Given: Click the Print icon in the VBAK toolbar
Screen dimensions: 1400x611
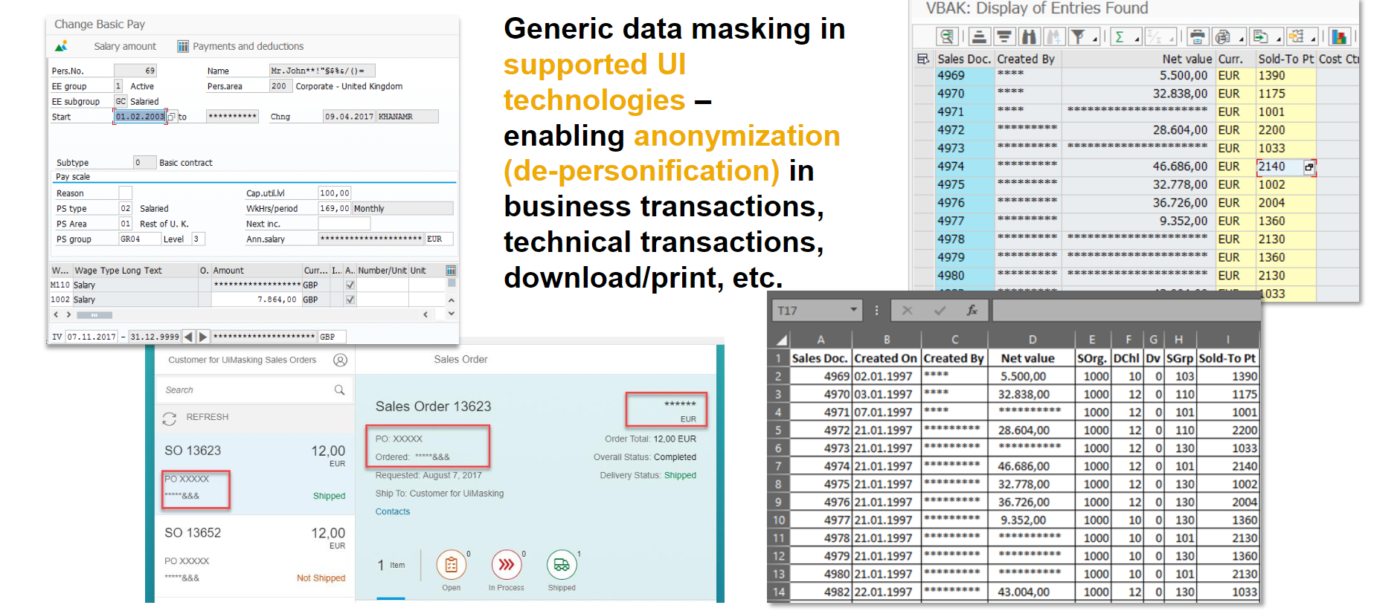Looking at the screenshot, I should (x=1199, y=37).
